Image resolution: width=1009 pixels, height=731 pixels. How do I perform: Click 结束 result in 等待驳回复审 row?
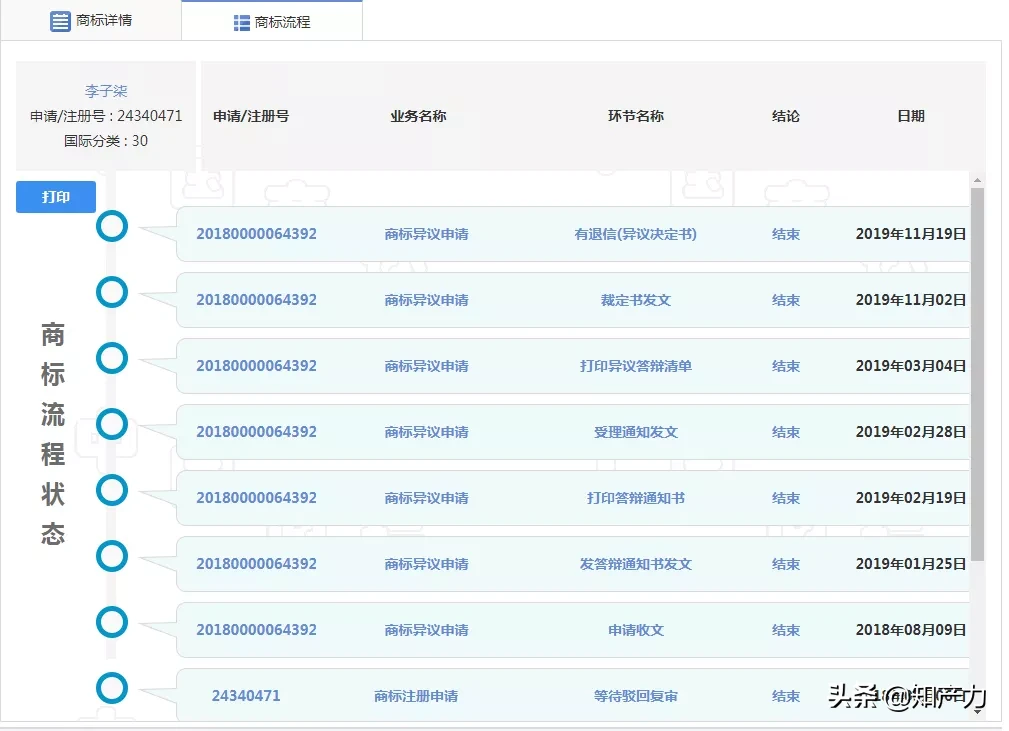tap(786, 696)
